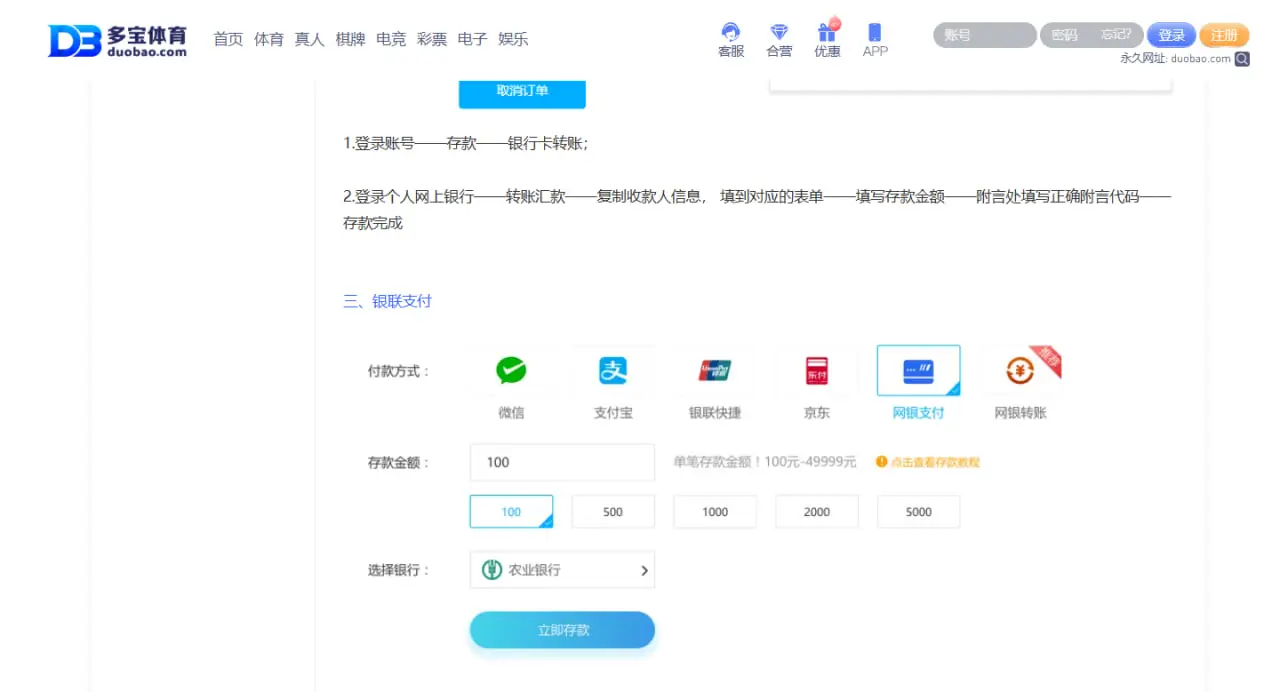This screenshot has width=1280, height=692.
Task: Open the 体育 navigation menu item
Action: tap(269, 39)
